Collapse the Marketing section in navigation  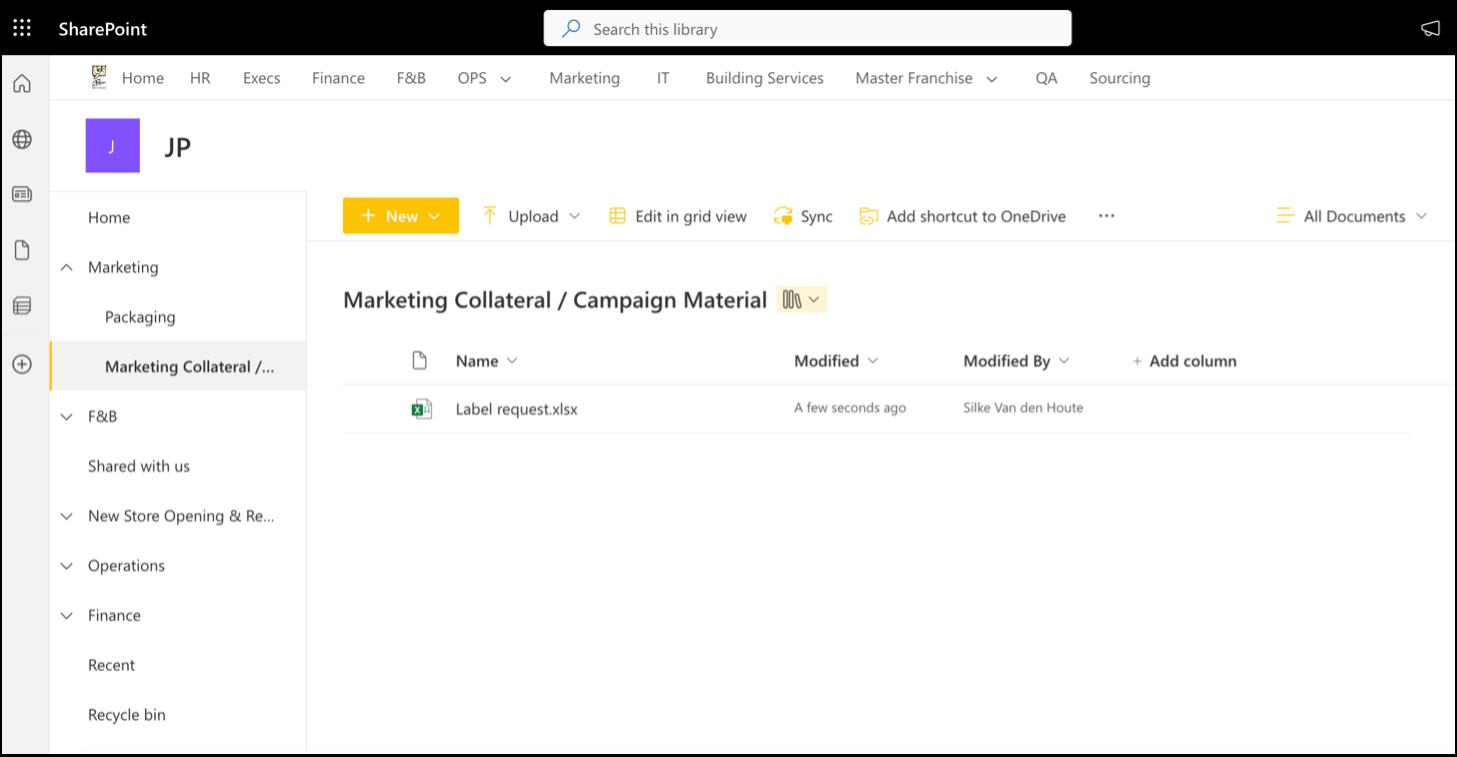point(67,267)
